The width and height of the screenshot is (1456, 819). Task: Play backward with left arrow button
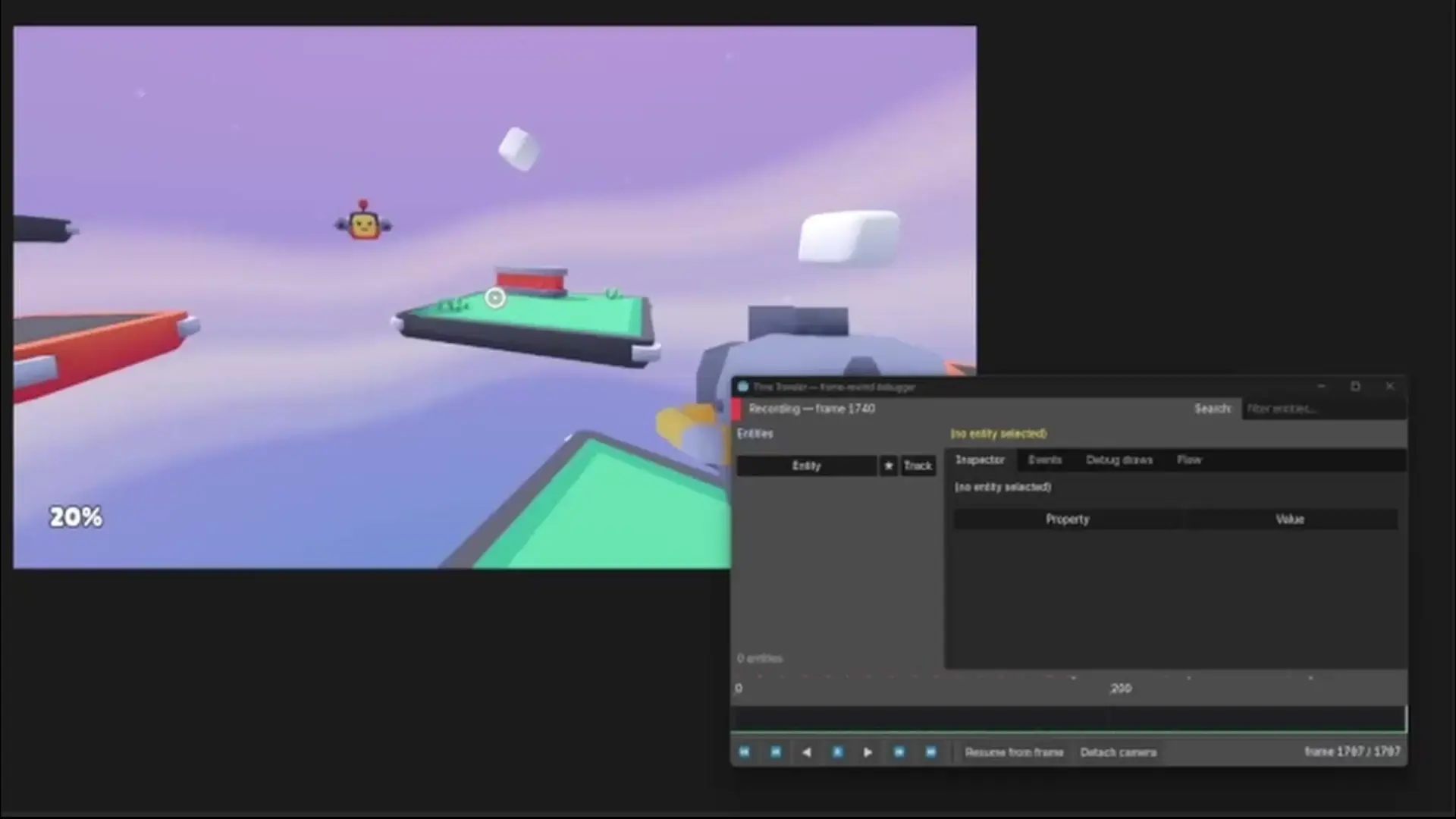click(806, 752)
